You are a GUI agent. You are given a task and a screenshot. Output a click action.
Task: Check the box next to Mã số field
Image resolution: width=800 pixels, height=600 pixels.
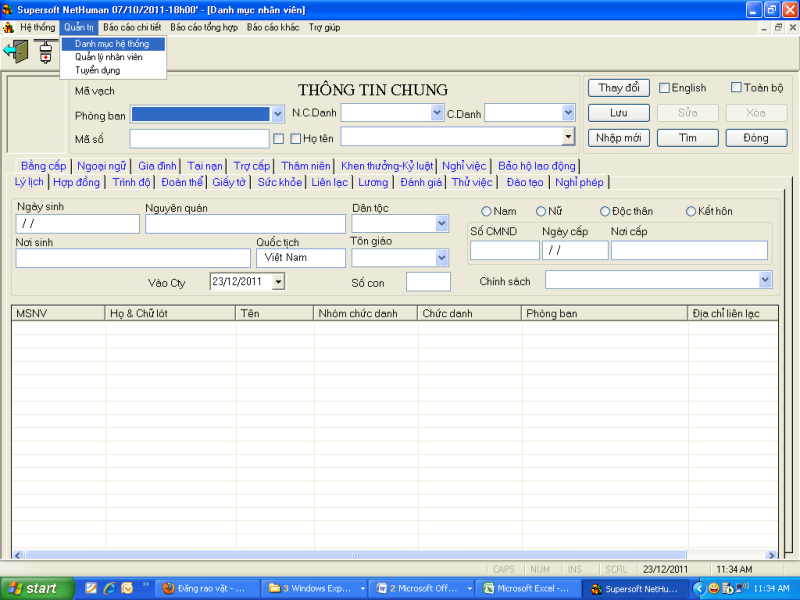tap(279, 138)
